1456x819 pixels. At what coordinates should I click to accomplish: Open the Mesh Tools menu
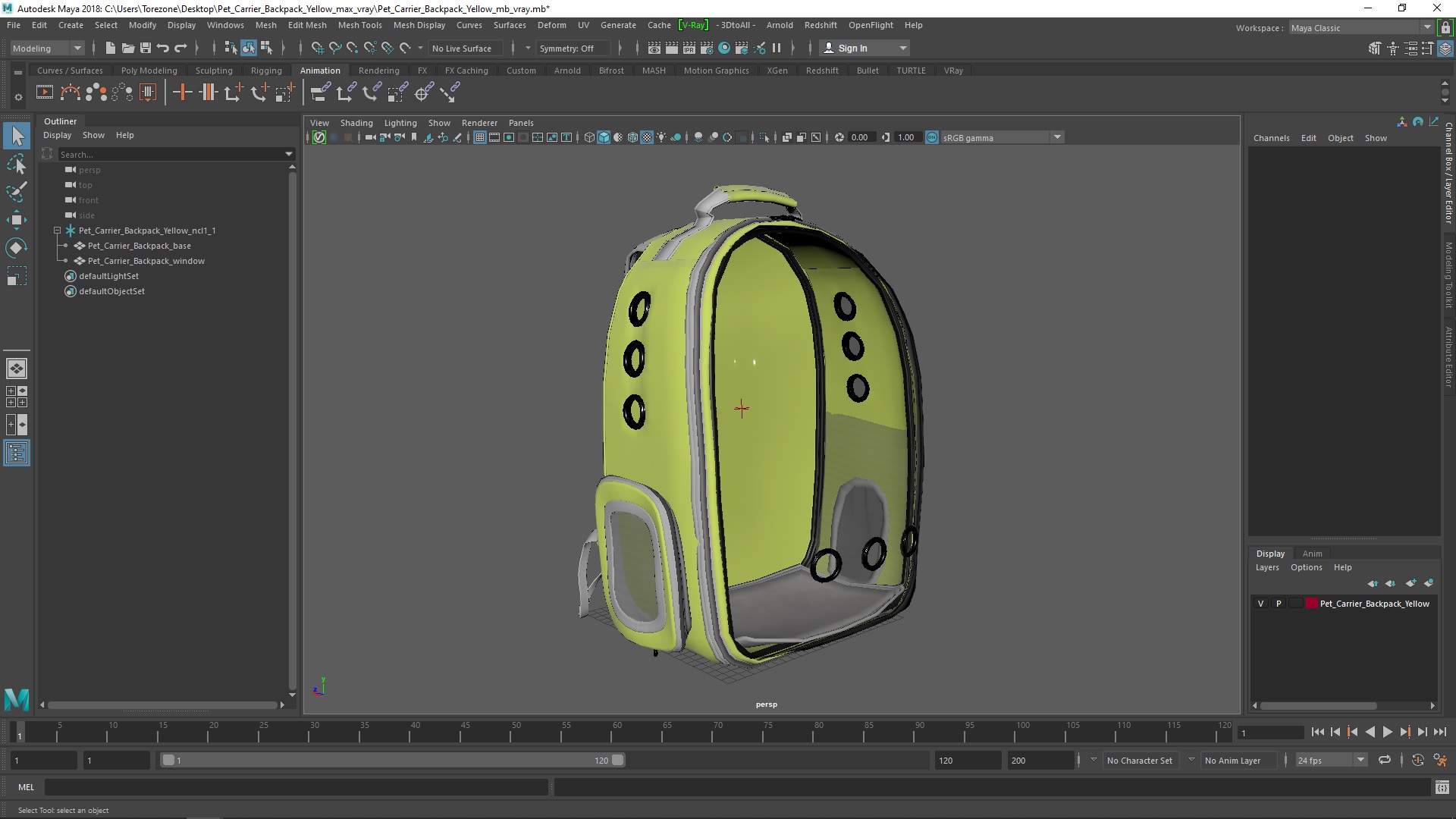(x=359, y=25)
